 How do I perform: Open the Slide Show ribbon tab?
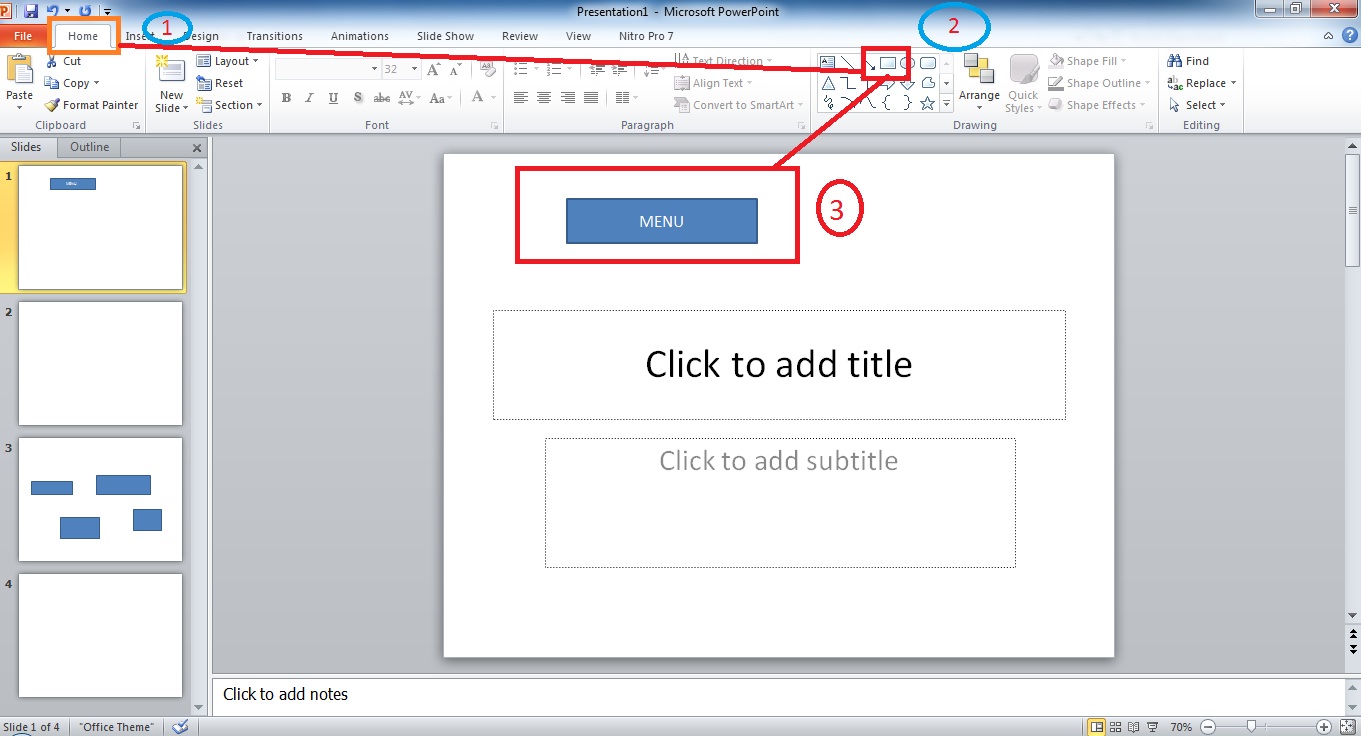[445, 36]
